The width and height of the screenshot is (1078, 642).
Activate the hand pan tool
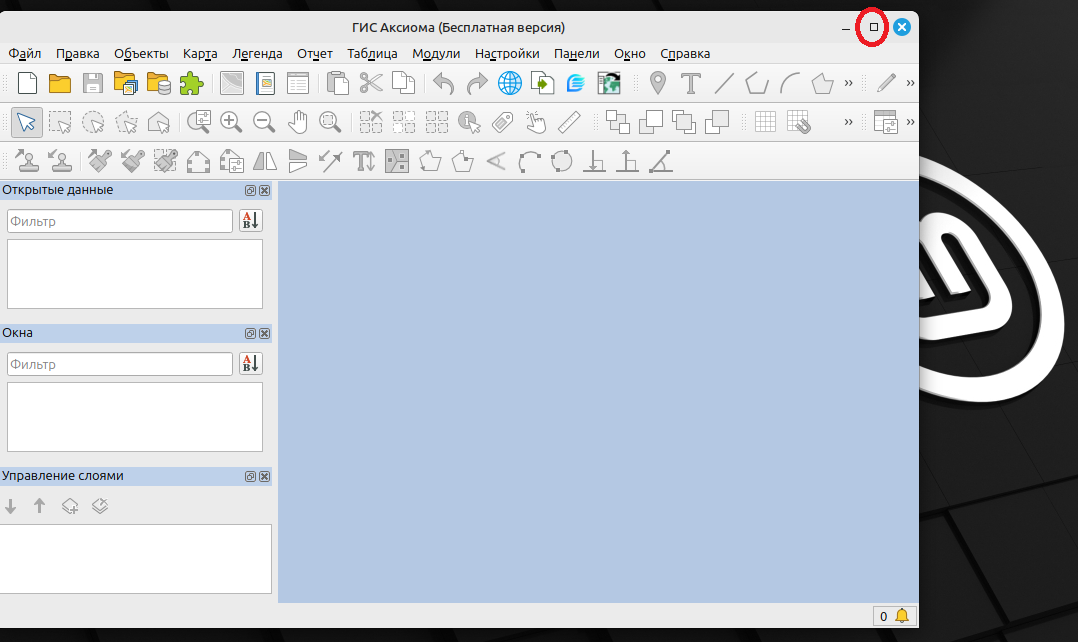(x=297, y=122)
